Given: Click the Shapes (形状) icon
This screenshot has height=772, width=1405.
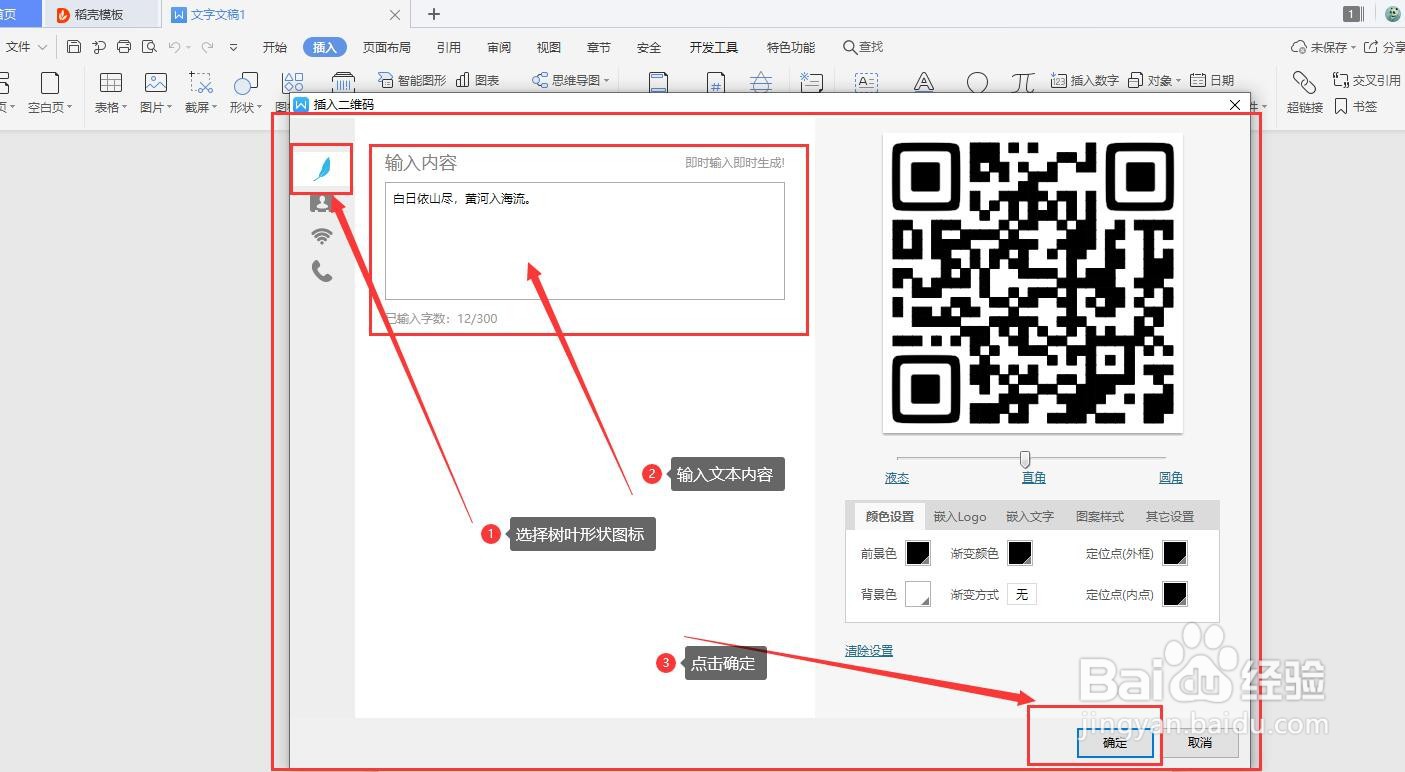Looking at the screenshot, I should pyautogui.click(x=245, y=83).
